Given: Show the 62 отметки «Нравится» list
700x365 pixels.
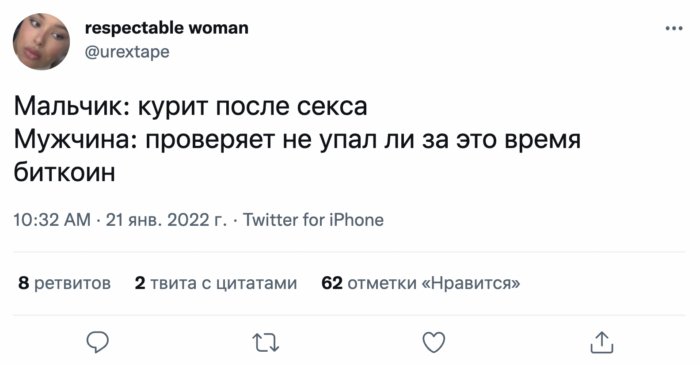Looking at the screenshot, I should (x=421, y=283).
